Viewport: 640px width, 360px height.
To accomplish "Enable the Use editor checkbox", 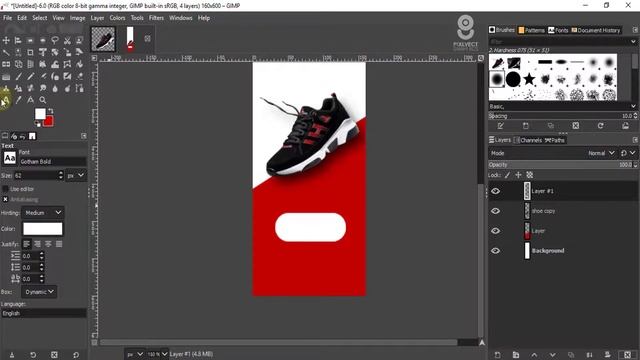I will (5, 189).
